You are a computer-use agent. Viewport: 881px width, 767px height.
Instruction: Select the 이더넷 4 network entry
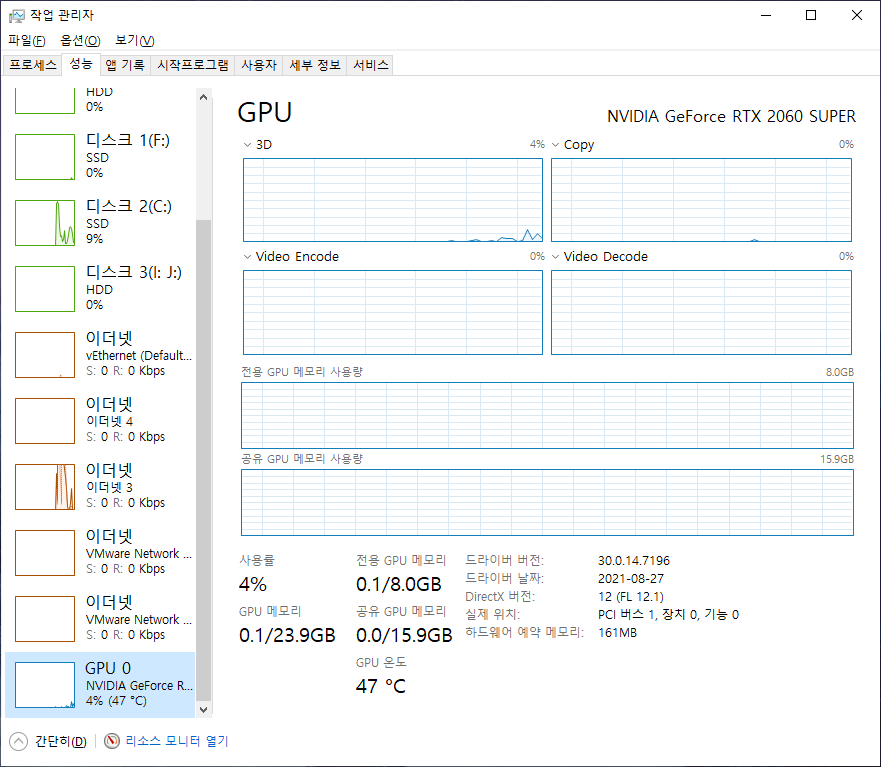click(100, 421)
